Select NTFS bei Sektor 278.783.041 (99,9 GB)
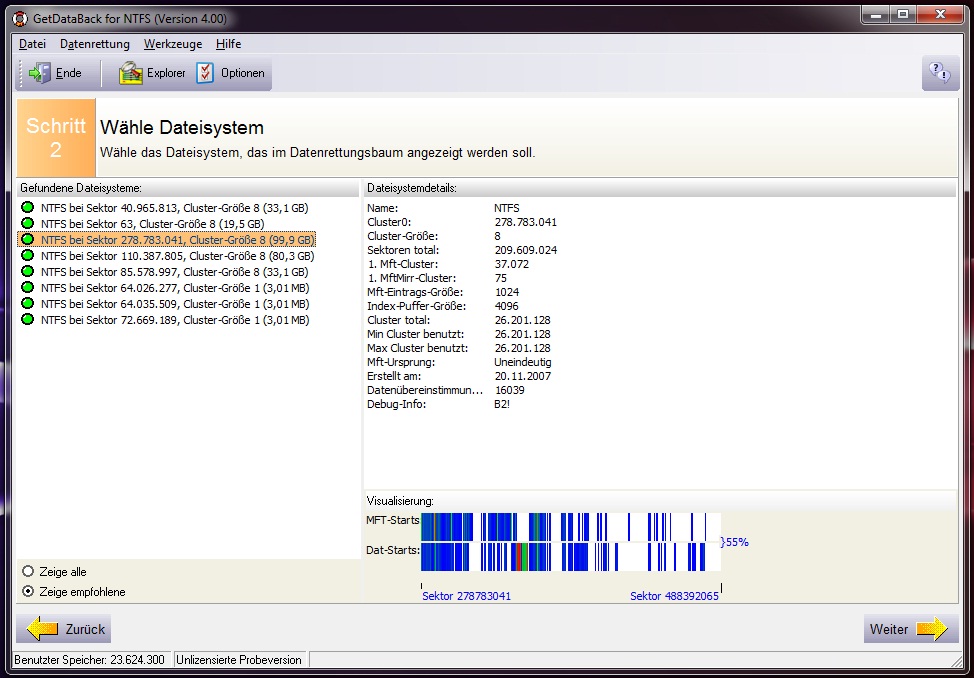Viewport: 974px width, 678px height. (178, 240)
